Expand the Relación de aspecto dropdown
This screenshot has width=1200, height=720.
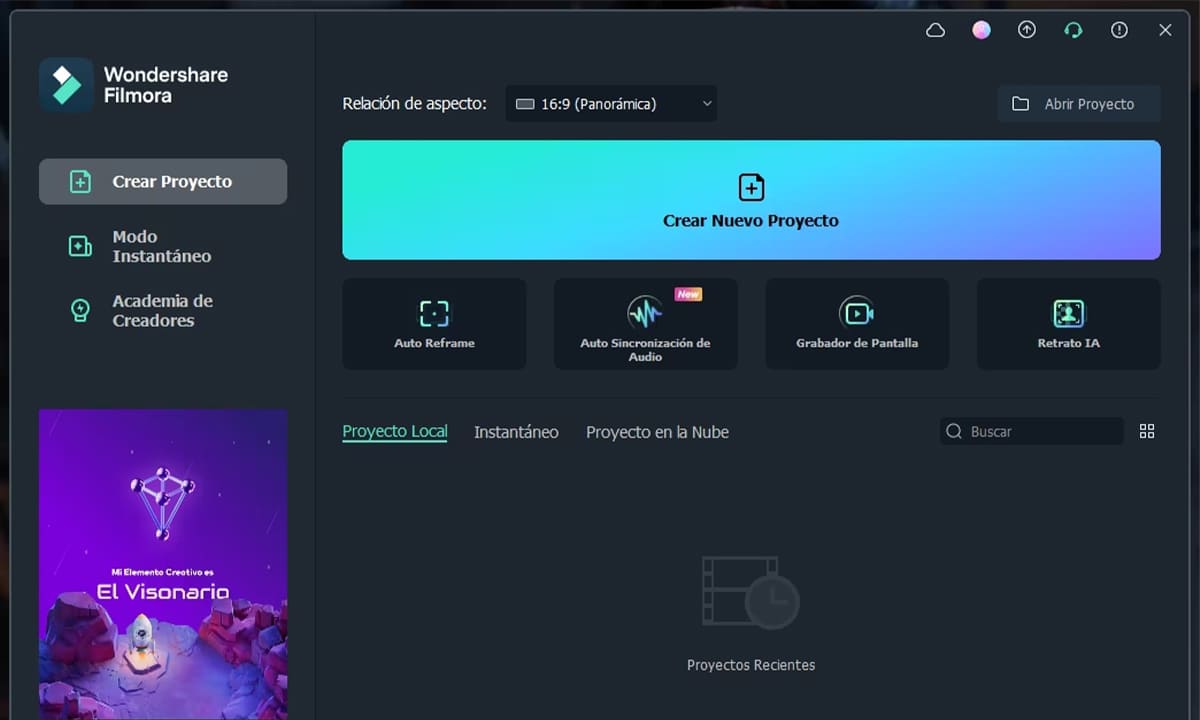611,103
